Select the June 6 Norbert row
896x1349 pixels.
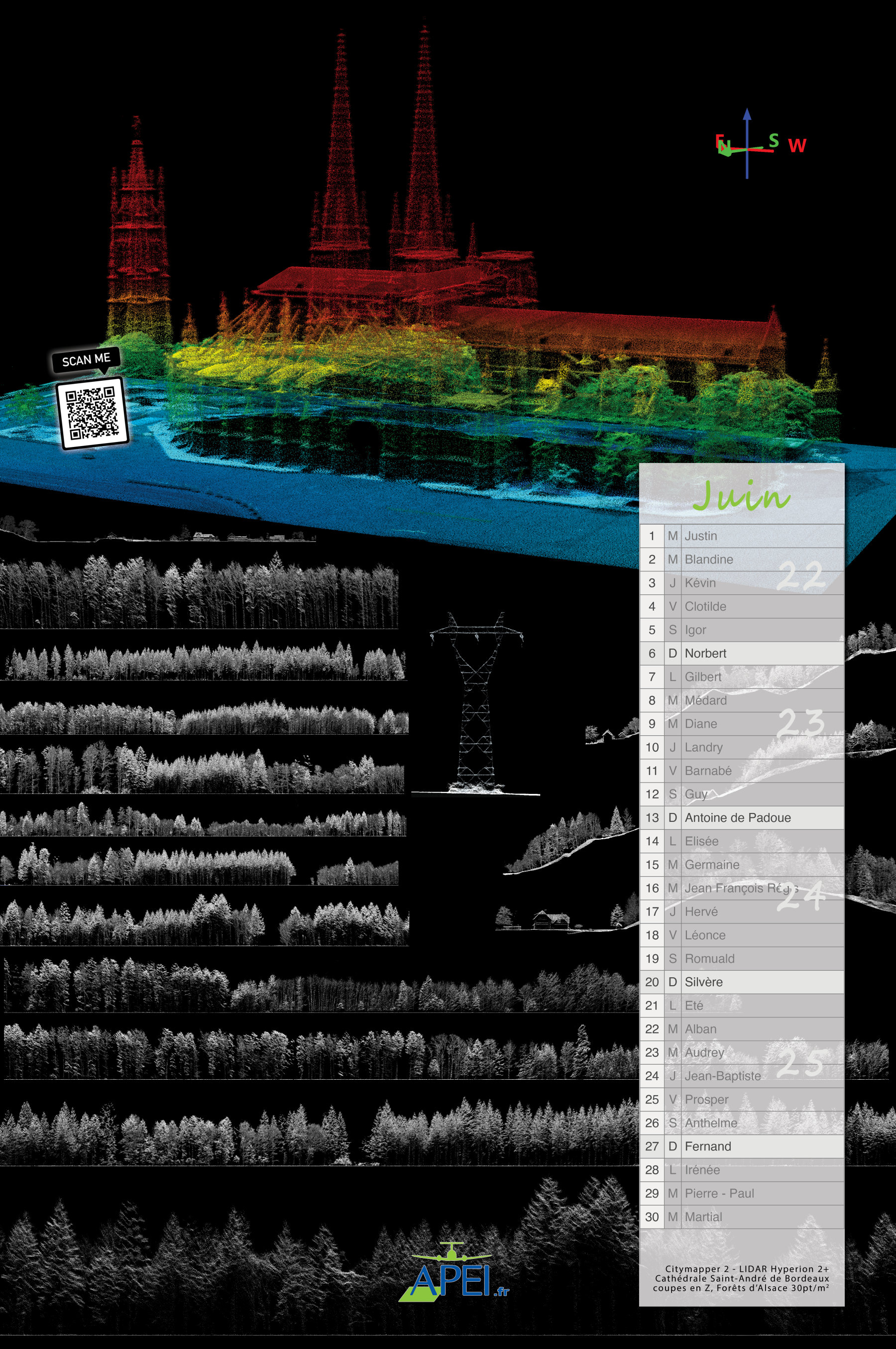coord(742,653)
